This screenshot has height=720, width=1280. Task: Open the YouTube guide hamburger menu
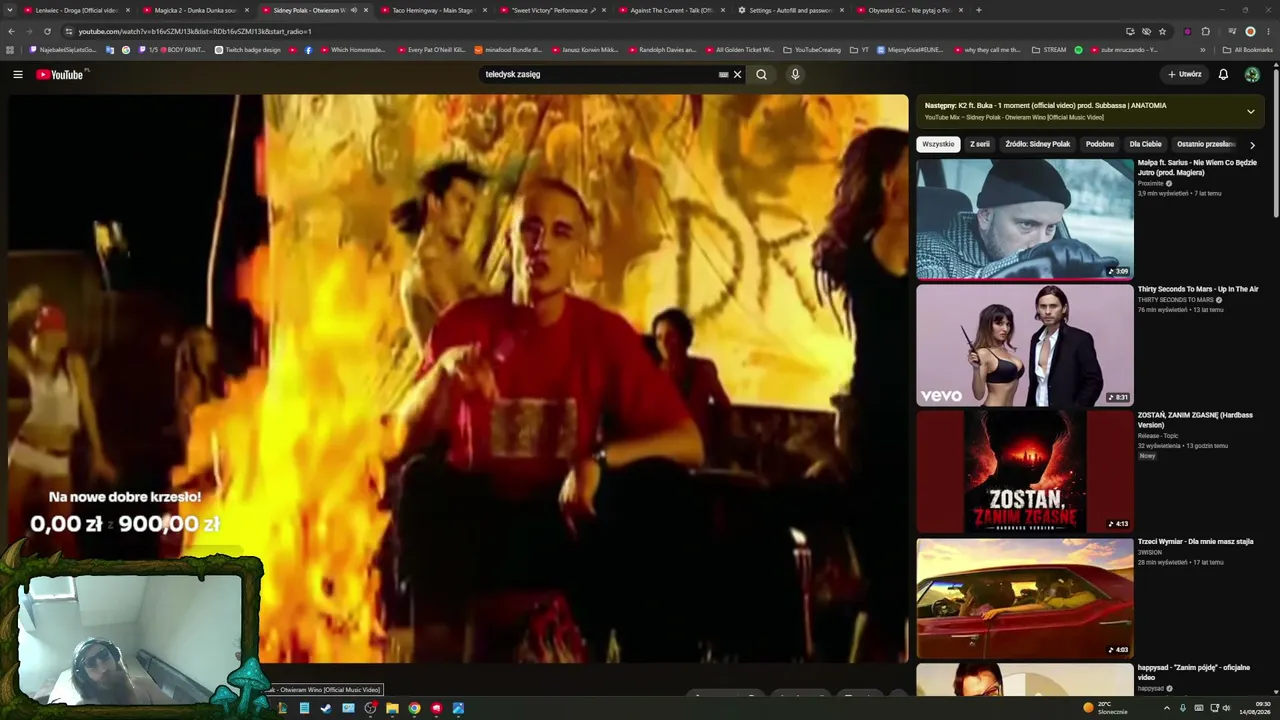[18, 74]
